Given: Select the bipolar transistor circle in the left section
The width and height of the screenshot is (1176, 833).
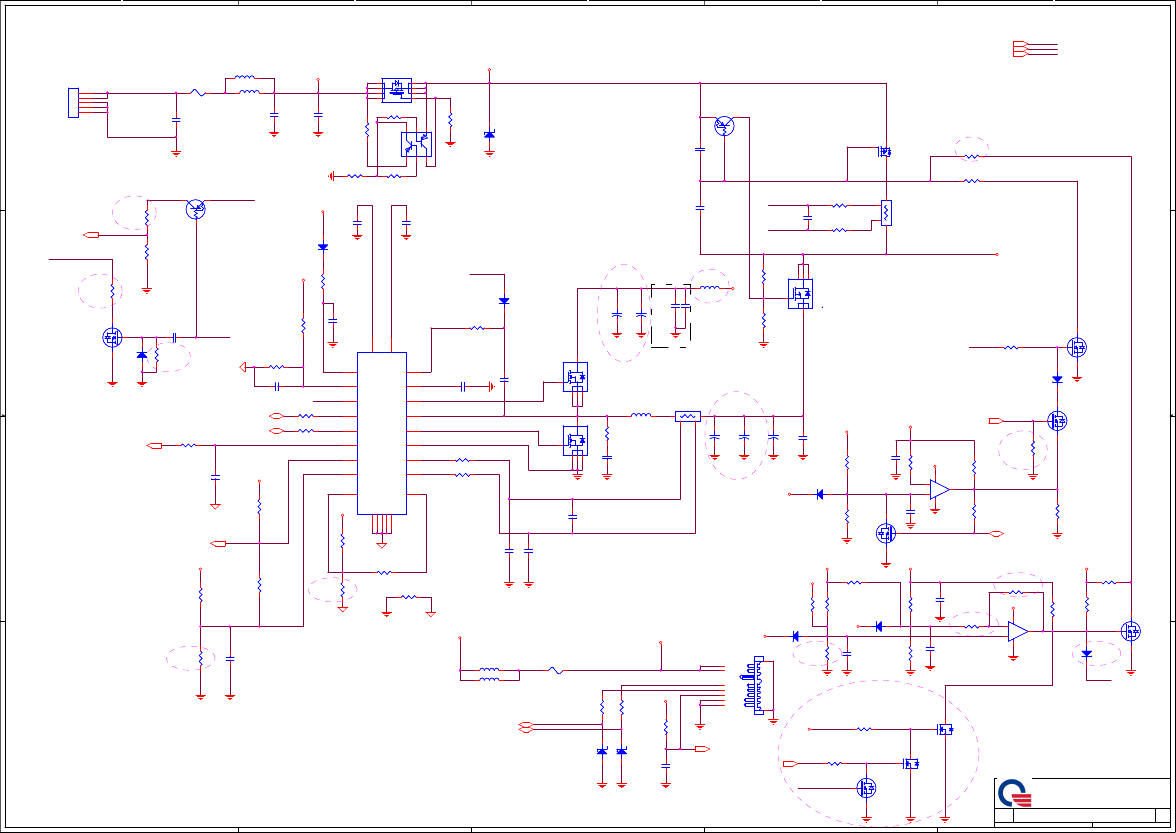Looking at the screenshot, I should (196, 209).
